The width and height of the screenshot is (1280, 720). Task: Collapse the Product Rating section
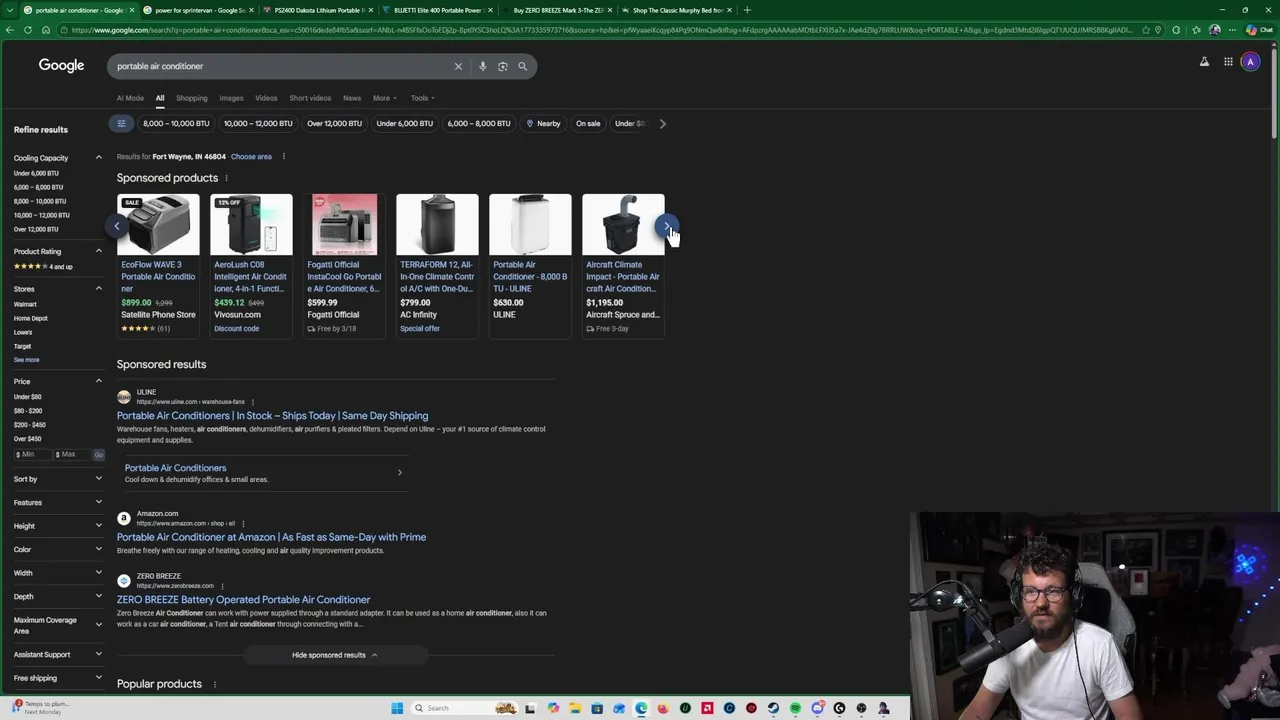pos(98,251)
